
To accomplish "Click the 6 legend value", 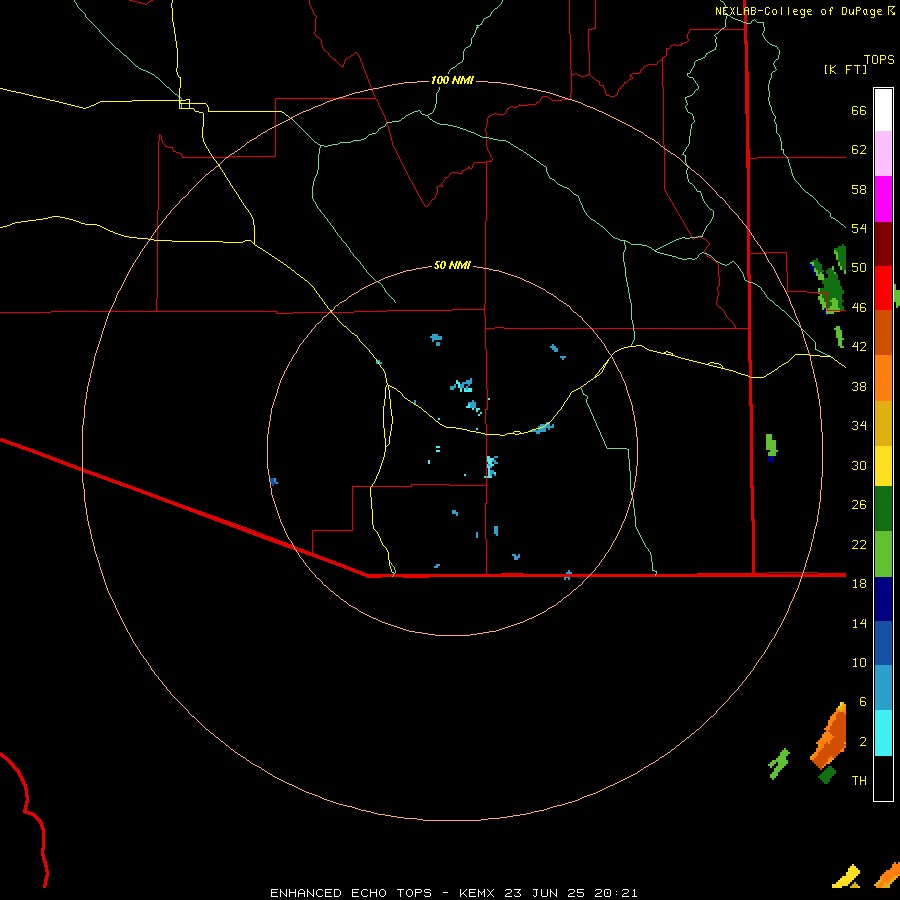I will click(x=863, y=702).
